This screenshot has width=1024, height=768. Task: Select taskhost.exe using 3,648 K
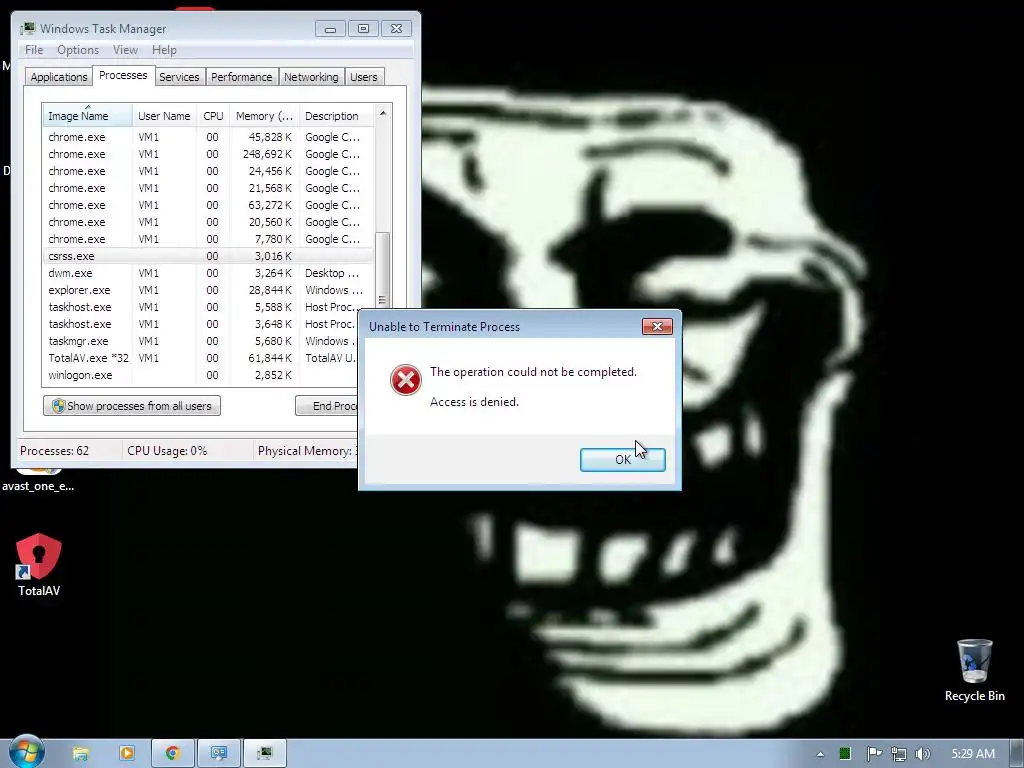click(201, 324)
